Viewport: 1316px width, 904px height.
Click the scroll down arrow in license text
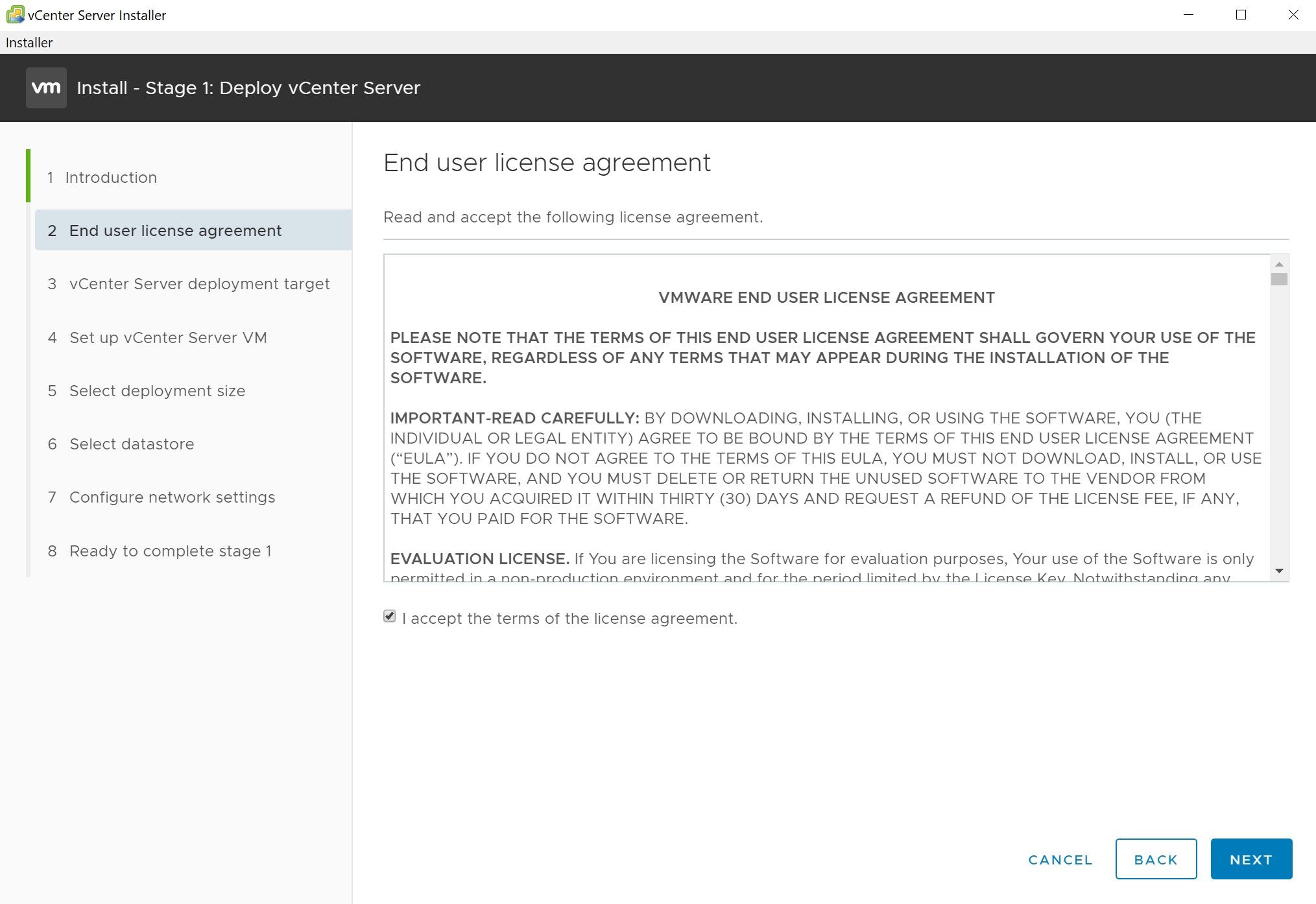(x=1279, y=571)
